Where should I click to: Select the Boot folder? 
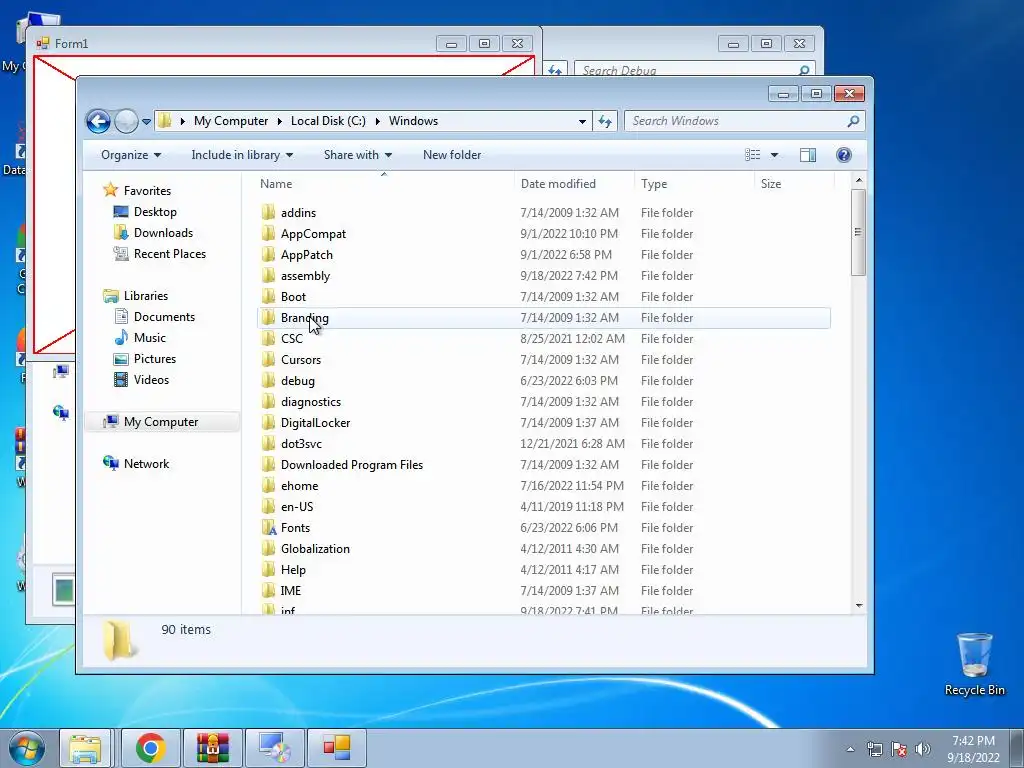tap(293, 296)
